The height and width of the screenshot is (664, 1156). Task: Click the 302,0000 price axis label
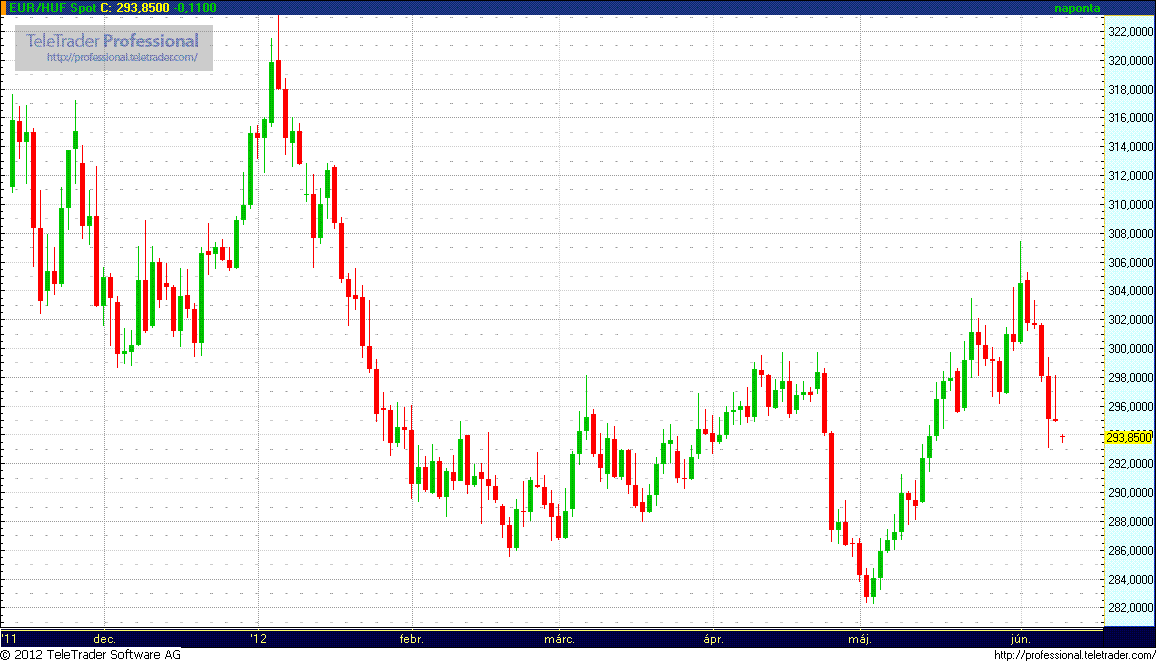(x=1130, y=320)
